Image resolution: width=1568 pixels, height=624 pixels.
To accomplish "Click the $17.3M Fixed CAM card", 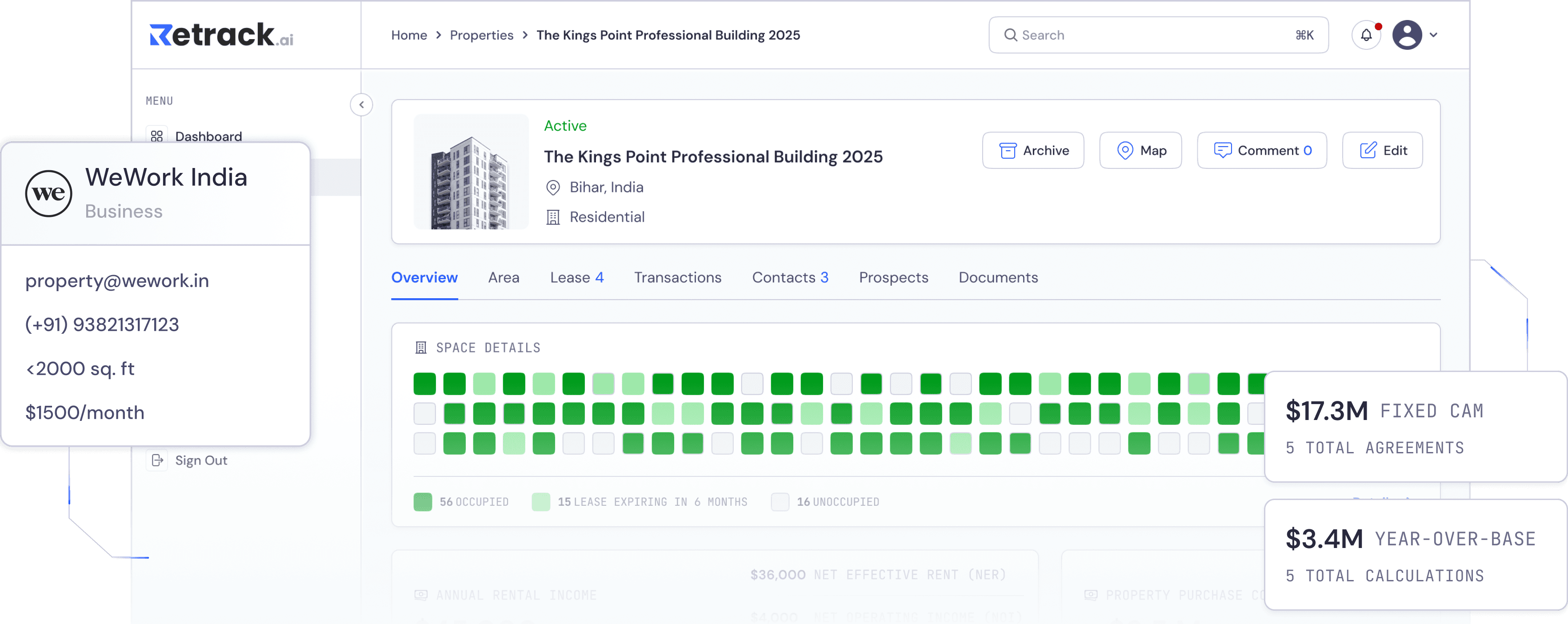I will [x=1415, y=427].
